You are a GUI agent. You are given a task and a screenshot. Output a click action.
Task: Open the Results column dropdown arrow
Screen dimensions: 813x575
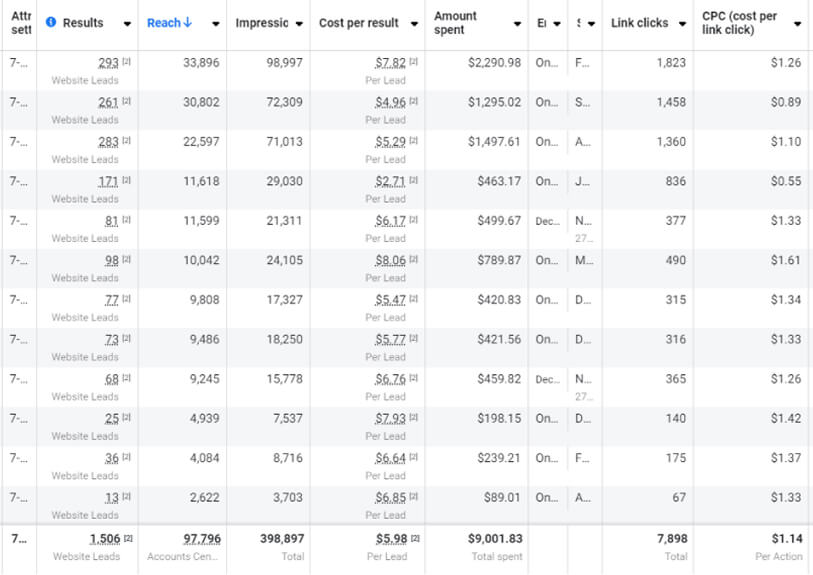pyautogui.click(x=127, y=23)
